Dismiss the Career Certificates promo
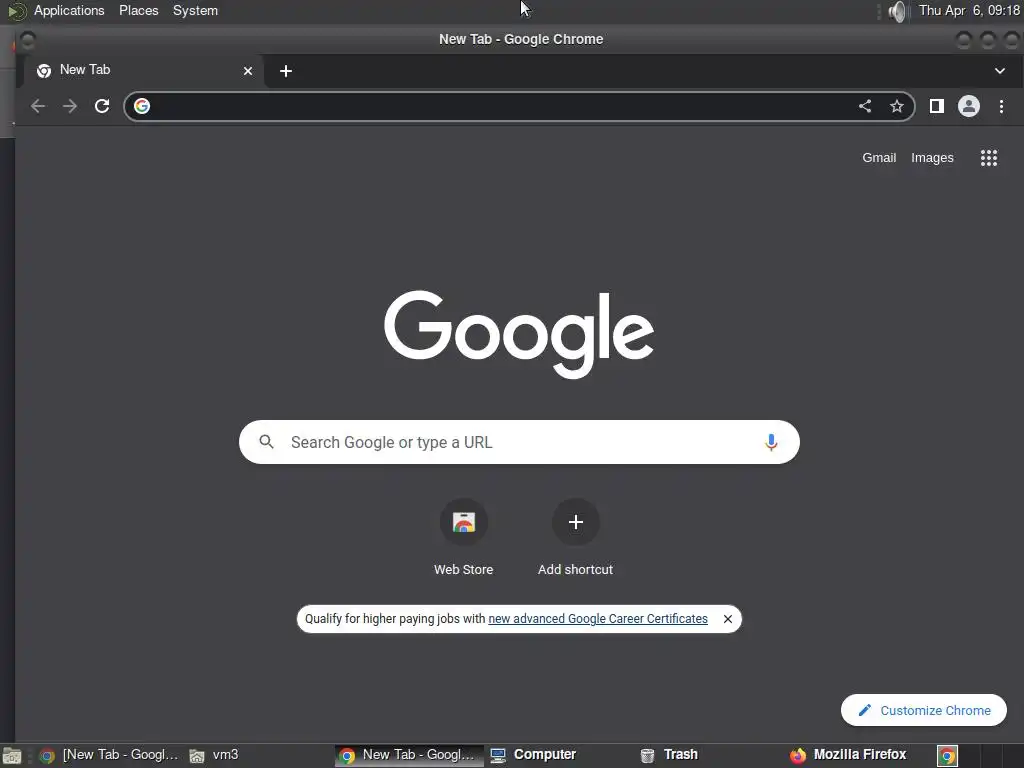The height and width of the screenshot is (768, 1024). 728,619
